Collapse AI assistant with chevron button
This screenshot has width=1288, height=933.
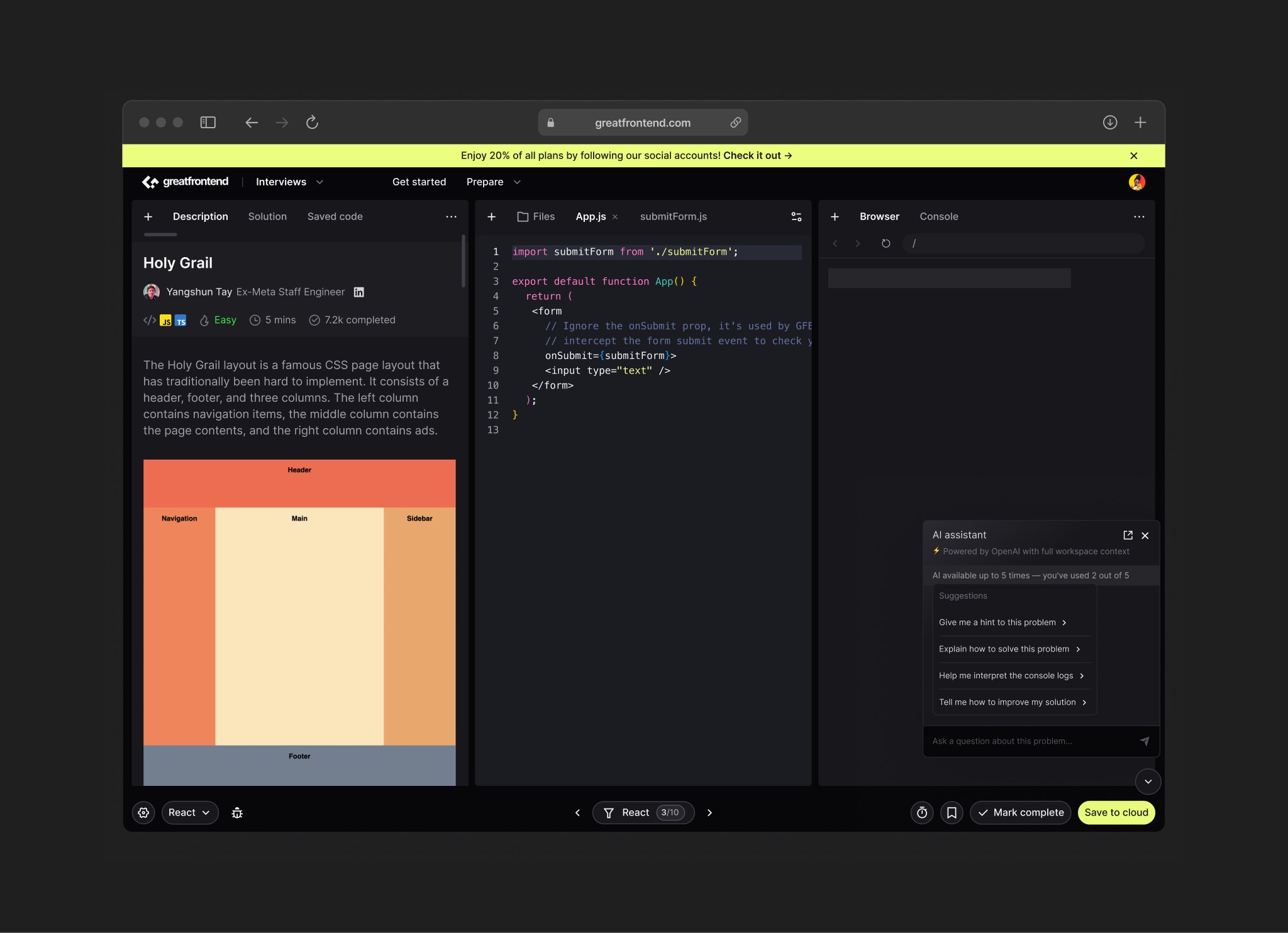(x=1148, y=781)
